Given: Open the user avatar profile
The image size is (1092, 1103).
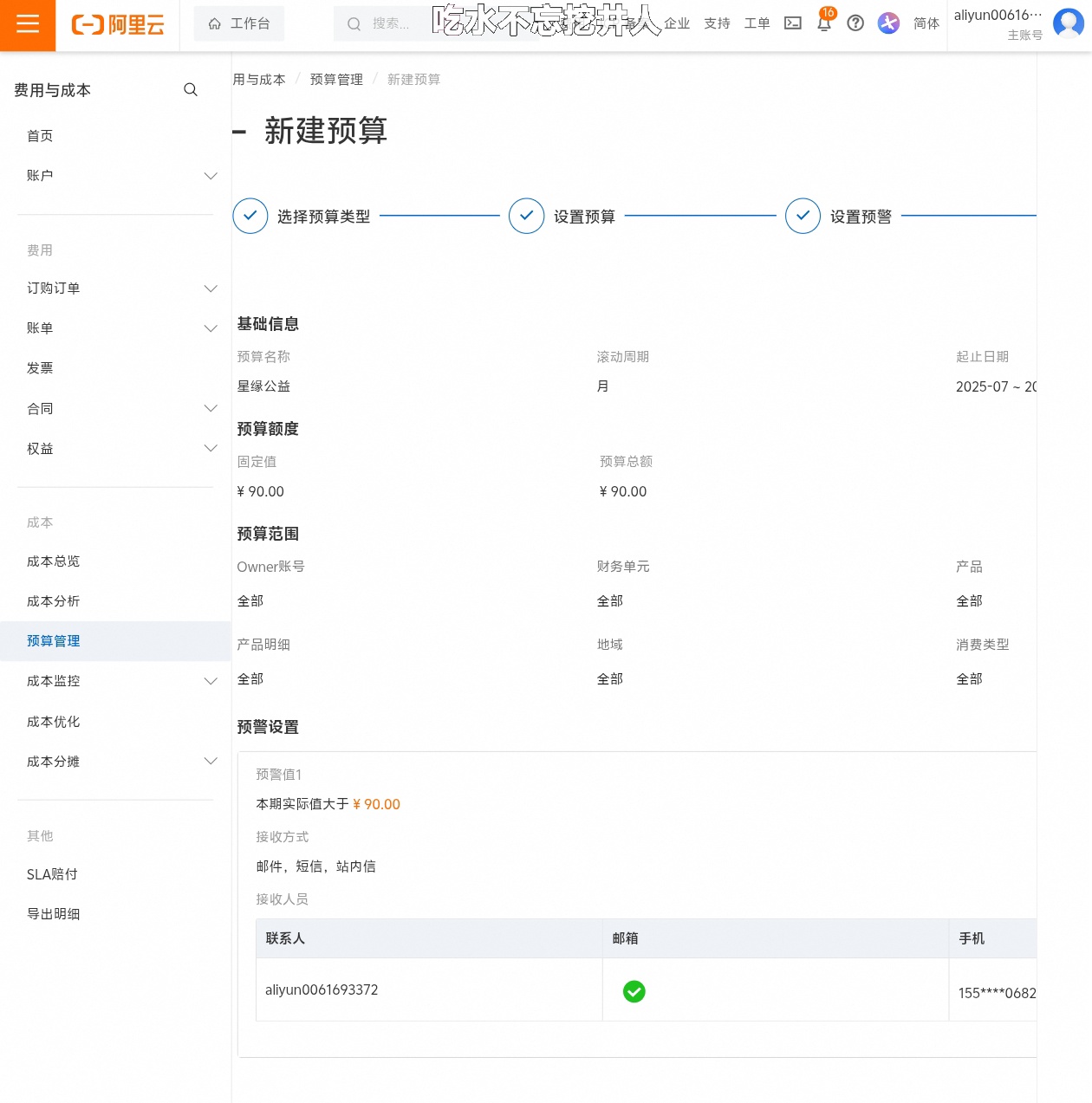Looking at the screenshot, I should pos(1068,23).
